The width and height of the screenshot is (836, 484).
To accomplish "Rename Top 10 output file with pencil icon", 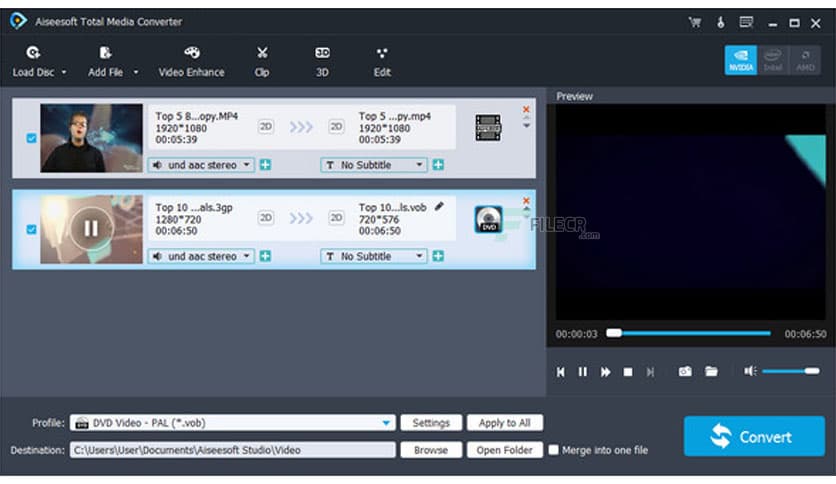I will (439, 206).
